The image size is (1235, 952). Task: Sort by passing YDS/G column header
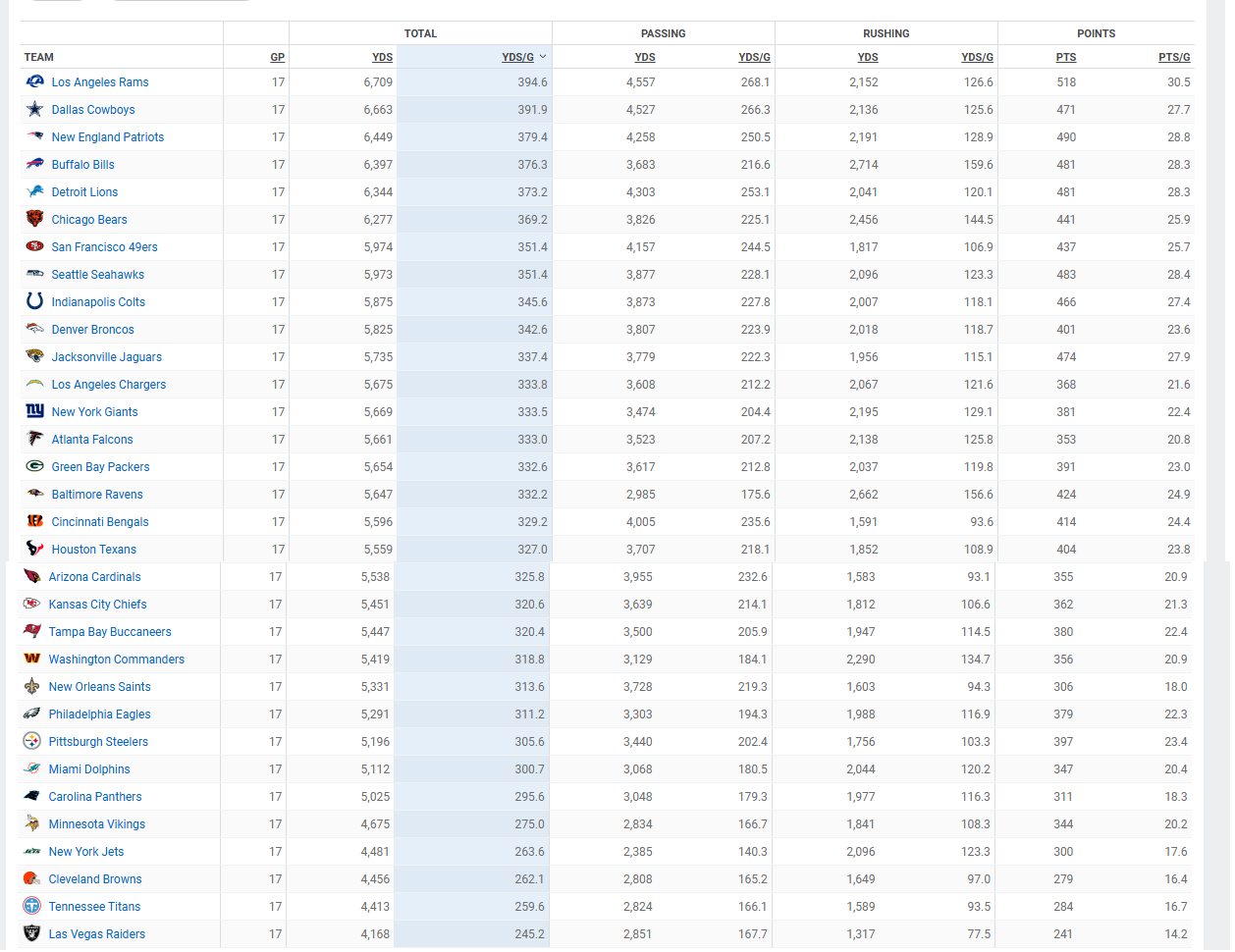[x=754, y=57]
